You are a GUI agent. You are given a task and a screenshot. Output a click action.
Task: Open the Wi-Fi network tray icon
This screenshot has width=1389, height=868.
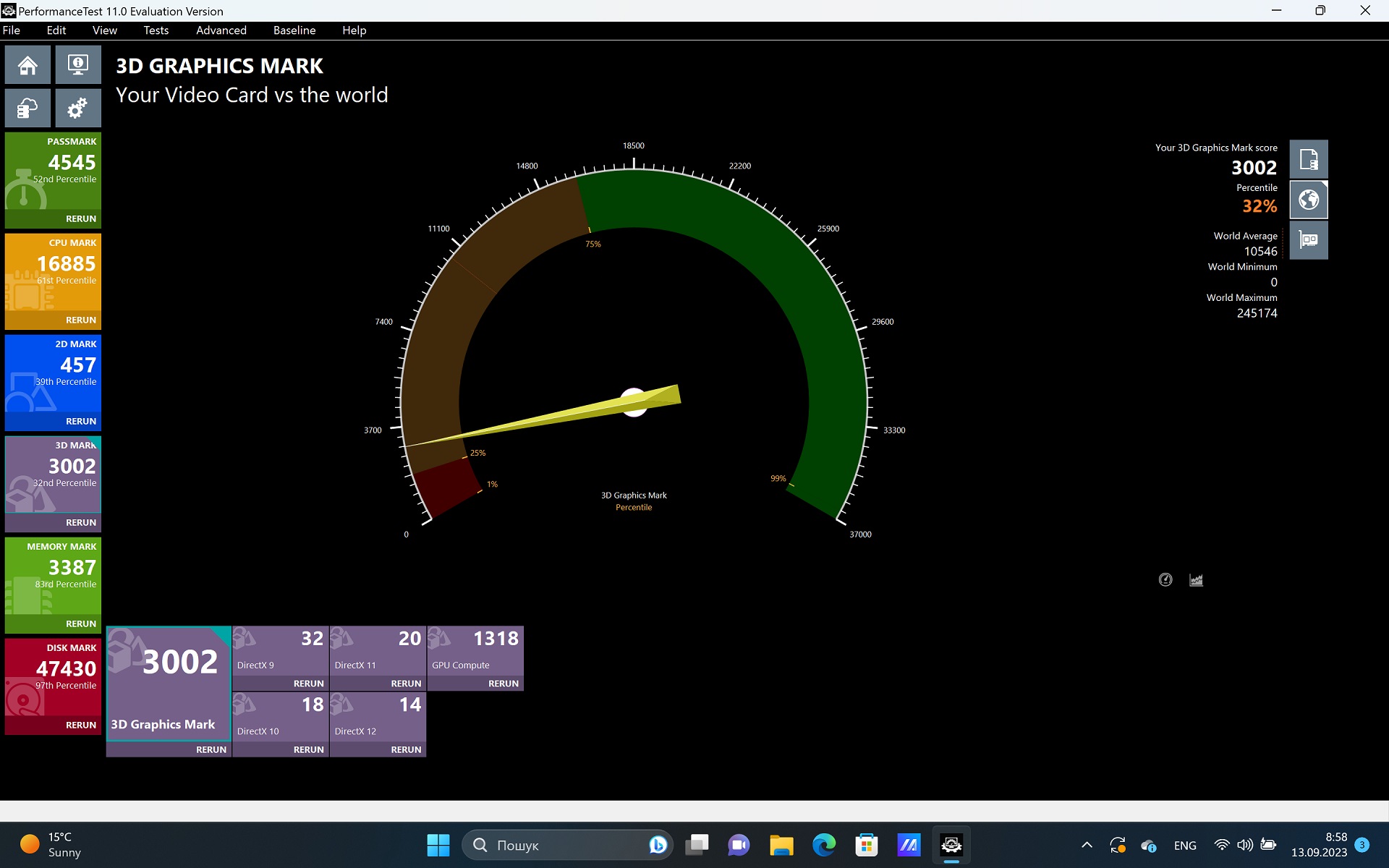pos(1222,845)
